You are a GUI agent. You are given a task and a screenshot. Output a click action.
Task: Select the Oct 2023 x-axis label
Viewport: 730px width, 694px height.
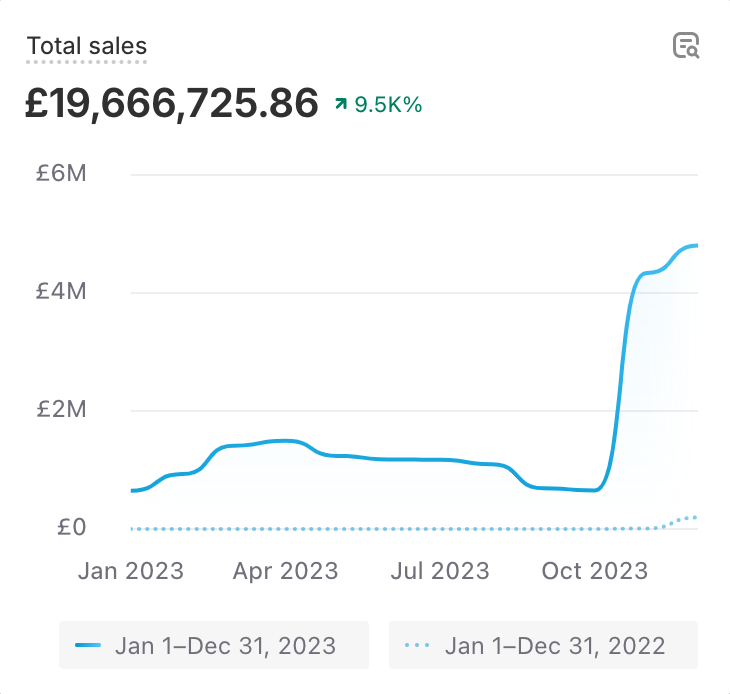(594, 571)
